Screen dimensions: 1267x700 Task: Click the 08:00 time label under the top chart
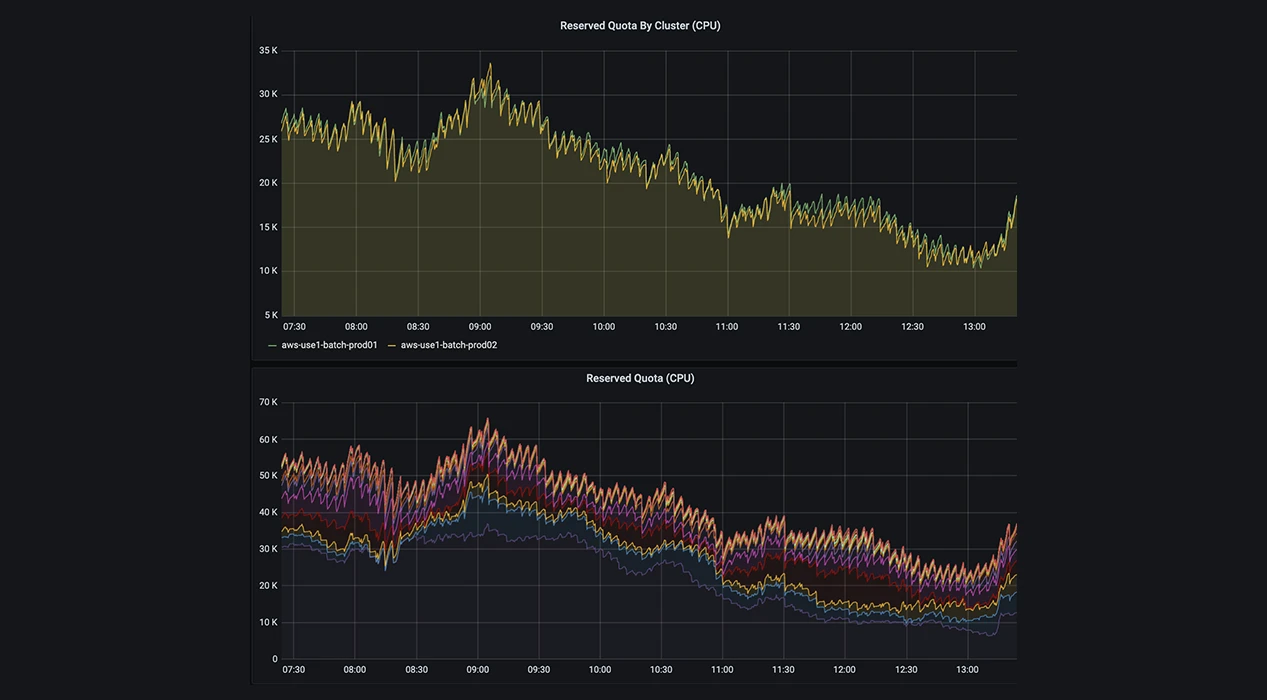(356, 327)
